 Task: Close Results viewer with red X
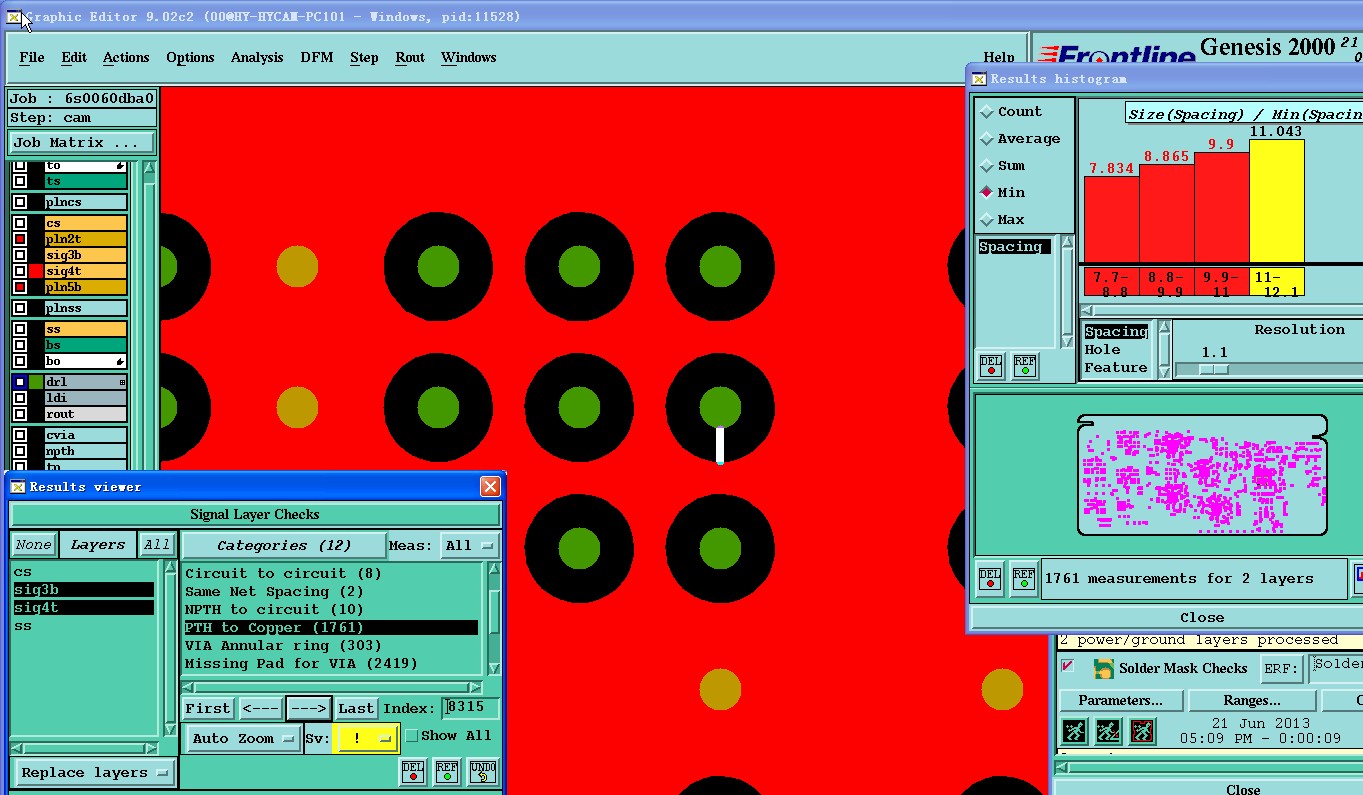pos(490,487)
